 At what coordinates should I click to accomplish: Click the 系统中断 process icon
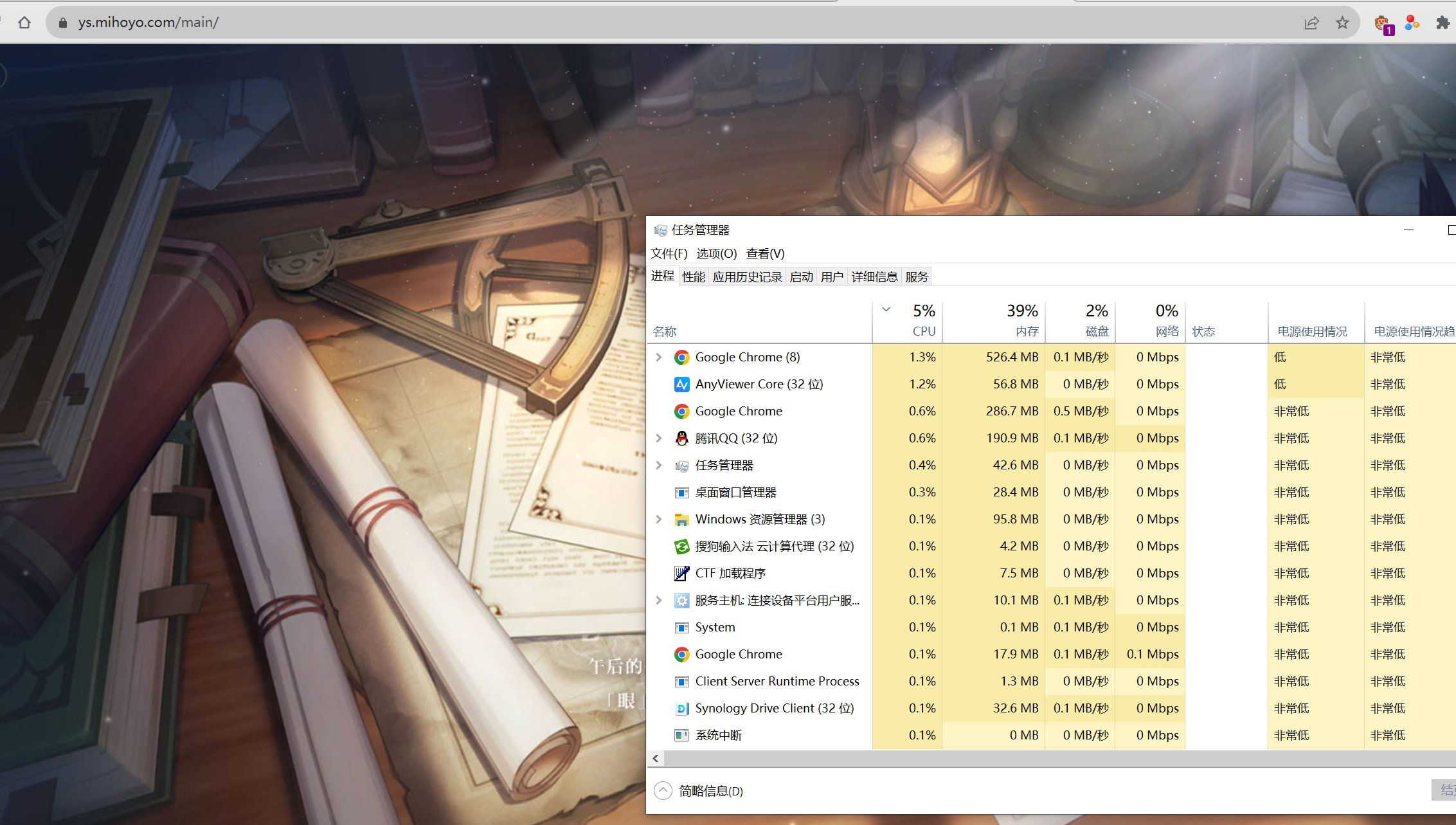(x=681, y=736)
